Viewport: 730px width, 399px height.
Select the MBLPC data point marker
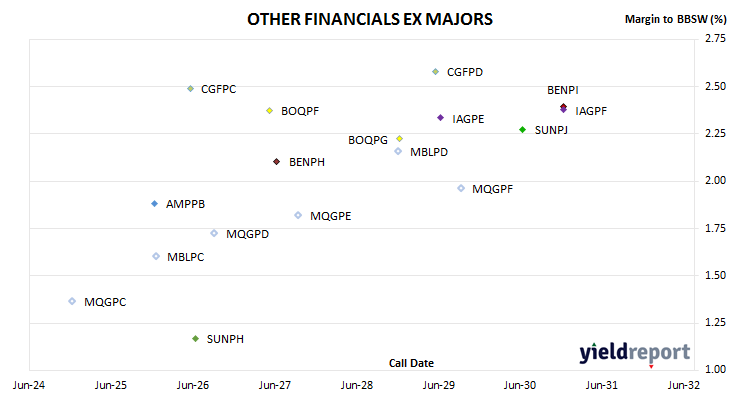click(156, 256)
